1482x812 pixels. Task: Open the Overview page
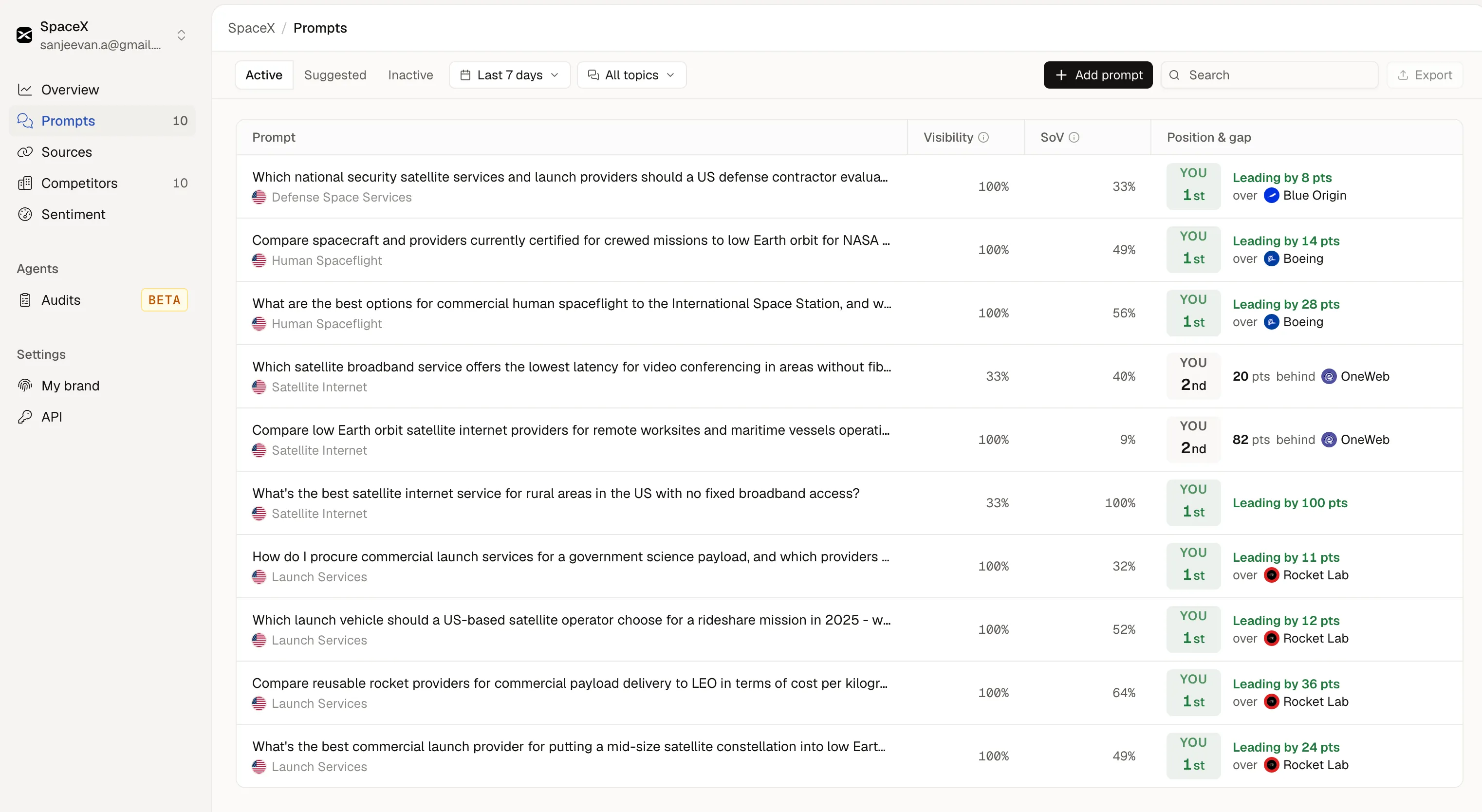102,90
